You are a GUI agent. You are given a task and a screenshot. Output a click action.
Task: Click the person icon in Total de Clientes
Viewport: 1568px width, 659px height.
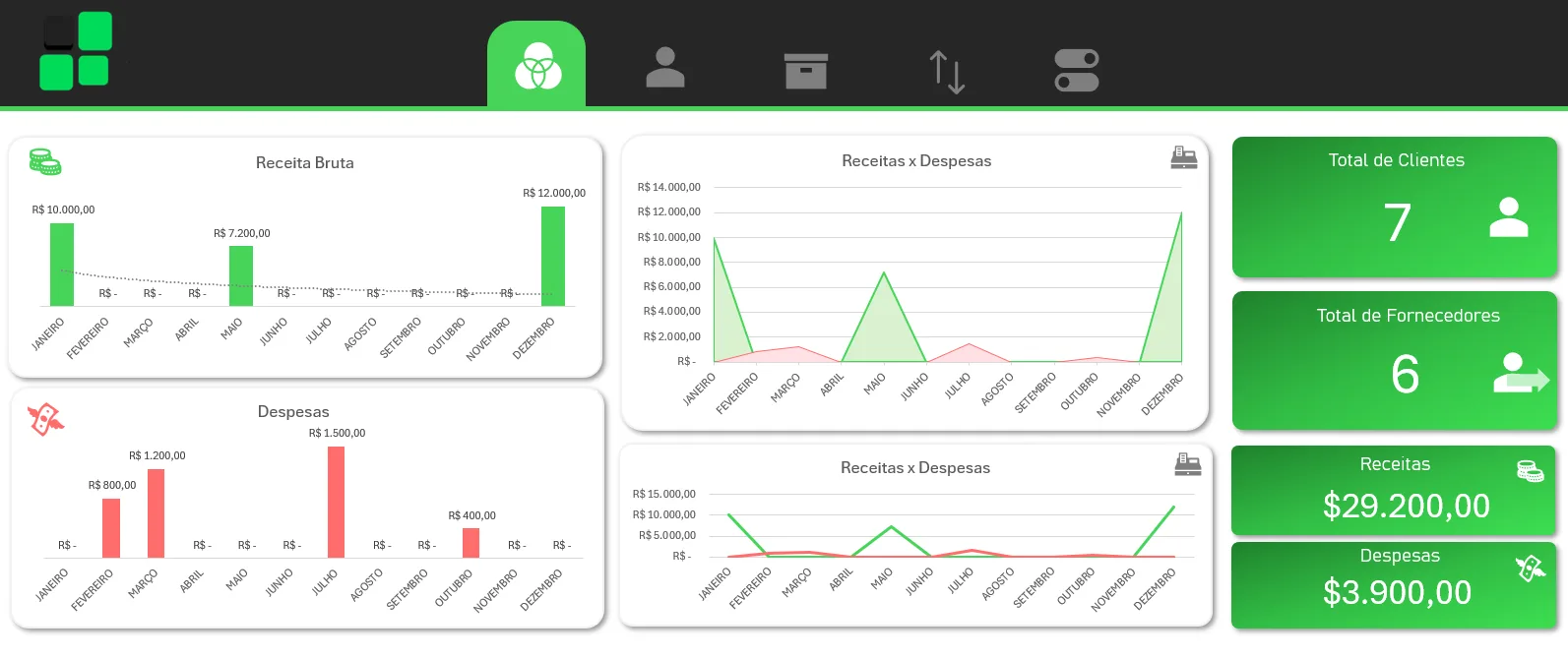click(x=1508, y=217)
